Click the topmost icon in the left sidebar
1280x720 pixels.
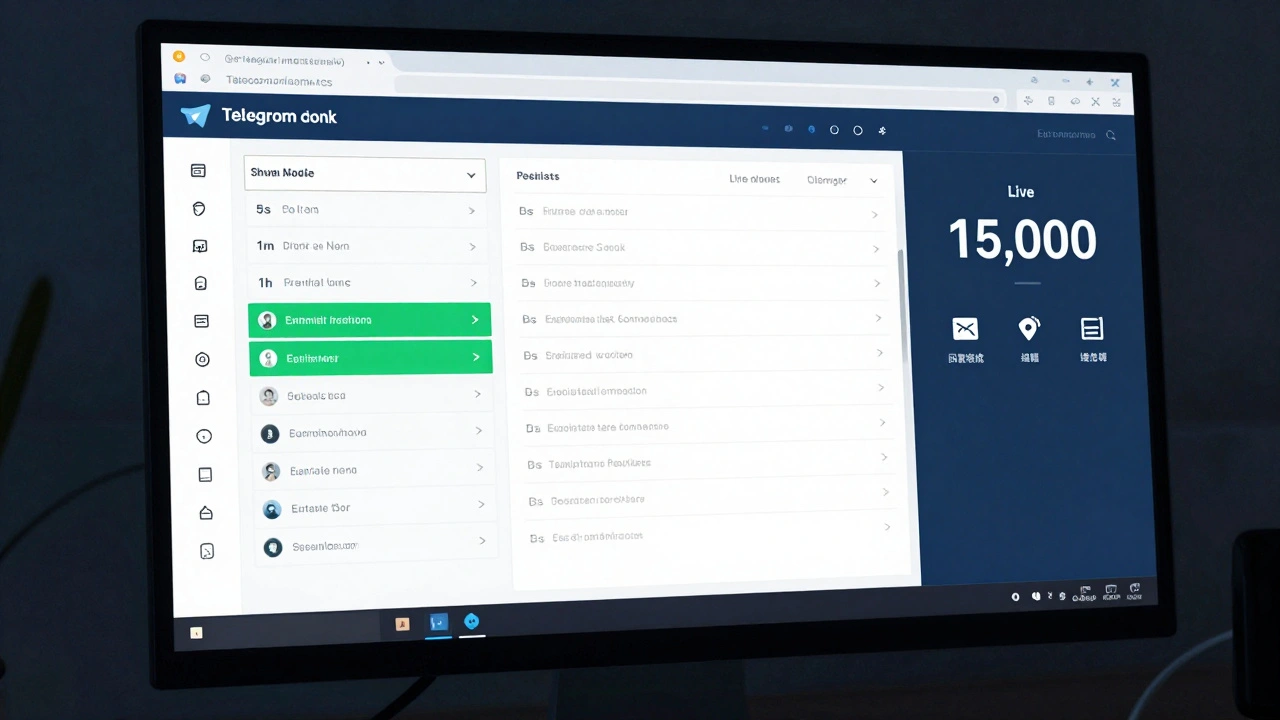(x=198, y=171)
